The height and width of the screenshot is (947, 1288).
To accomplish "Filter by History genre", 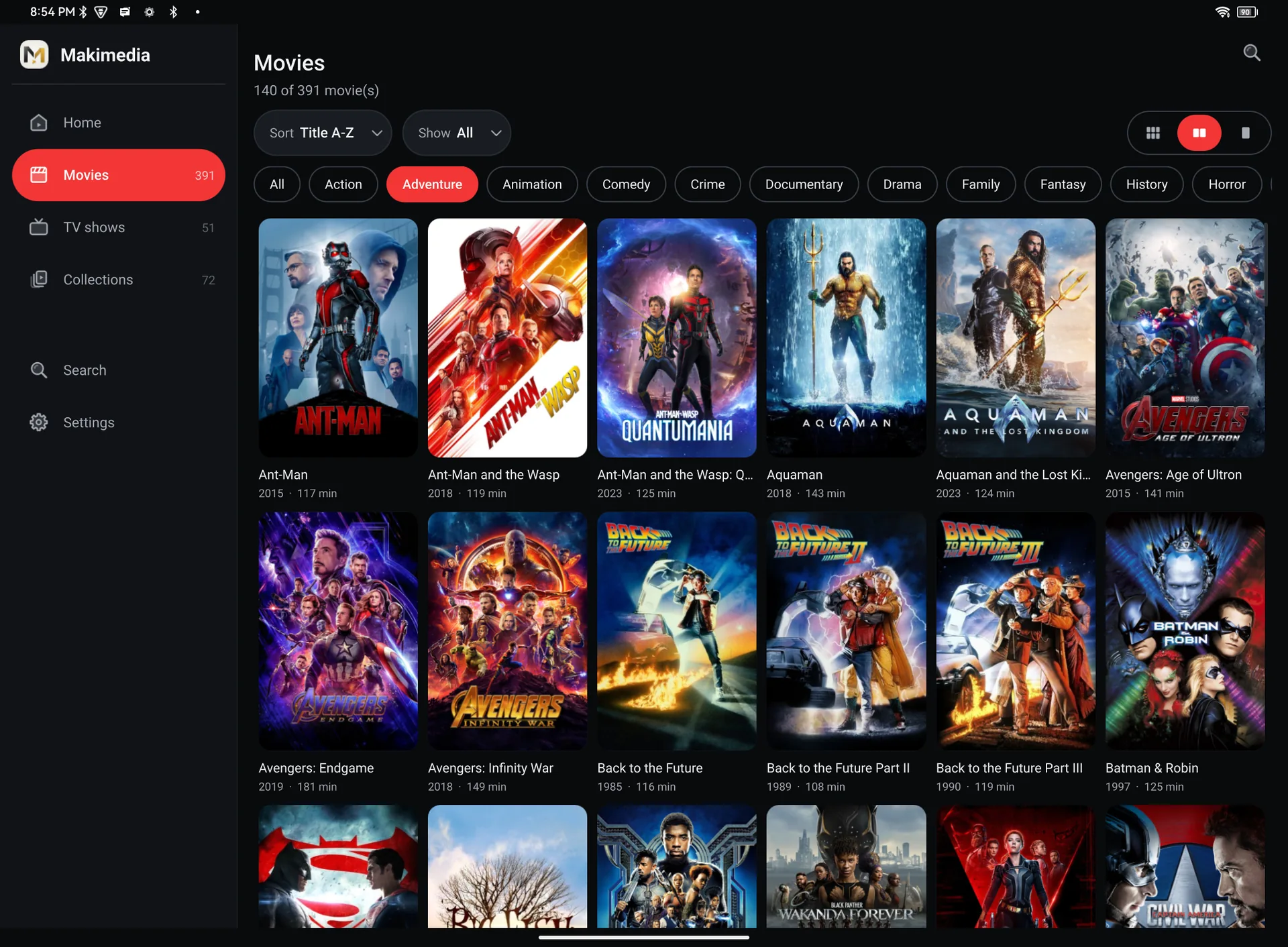I will pos(1147,184).
